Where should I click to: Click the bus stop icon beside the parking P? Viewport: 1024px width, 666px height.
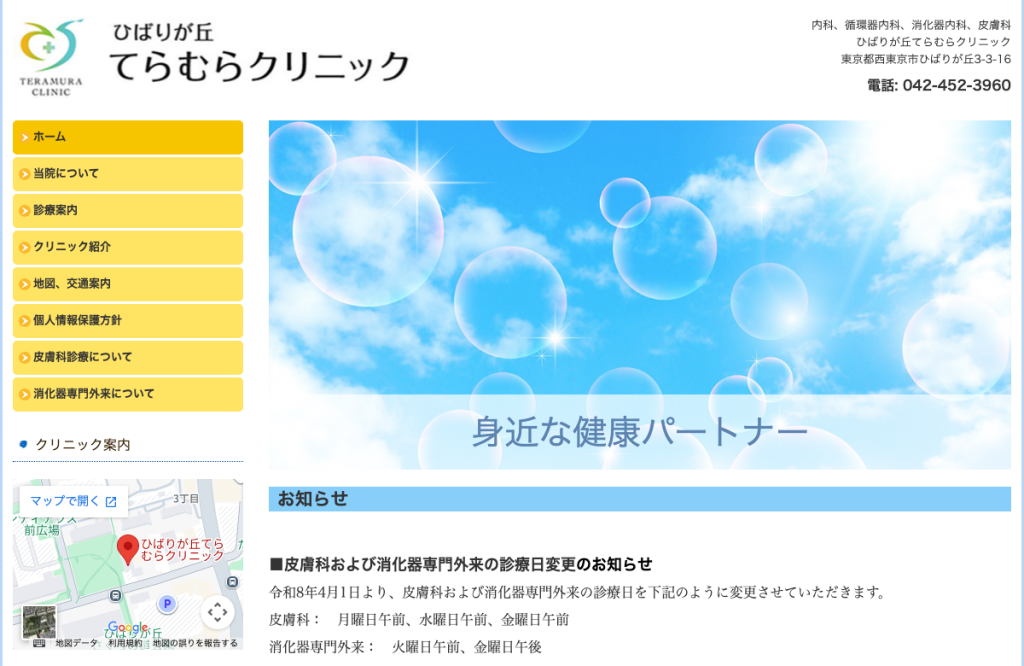[116, 595]
